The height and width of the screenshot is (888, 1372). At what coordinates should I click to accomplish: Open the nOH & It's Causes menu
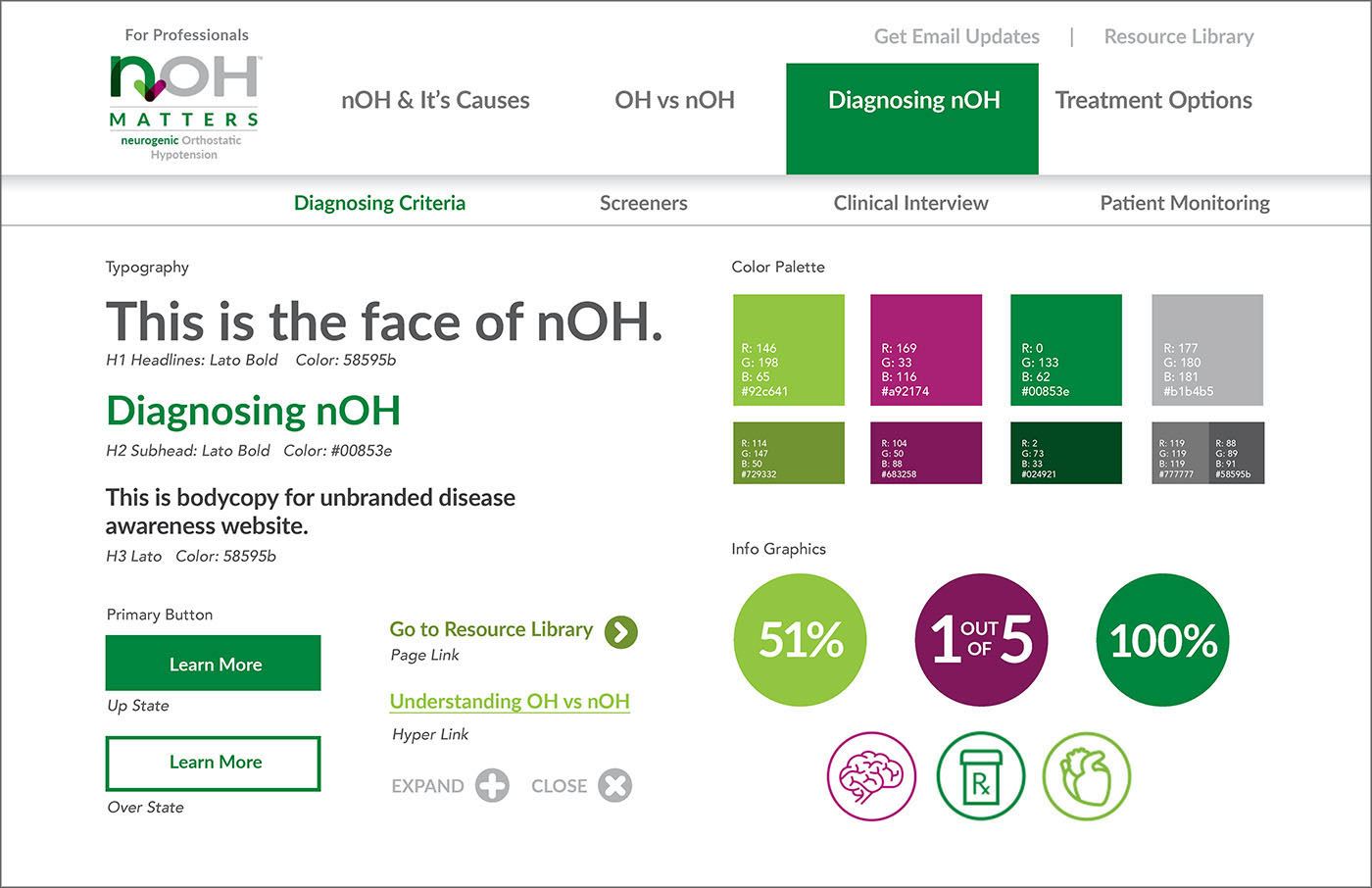[x=435, y=100]
